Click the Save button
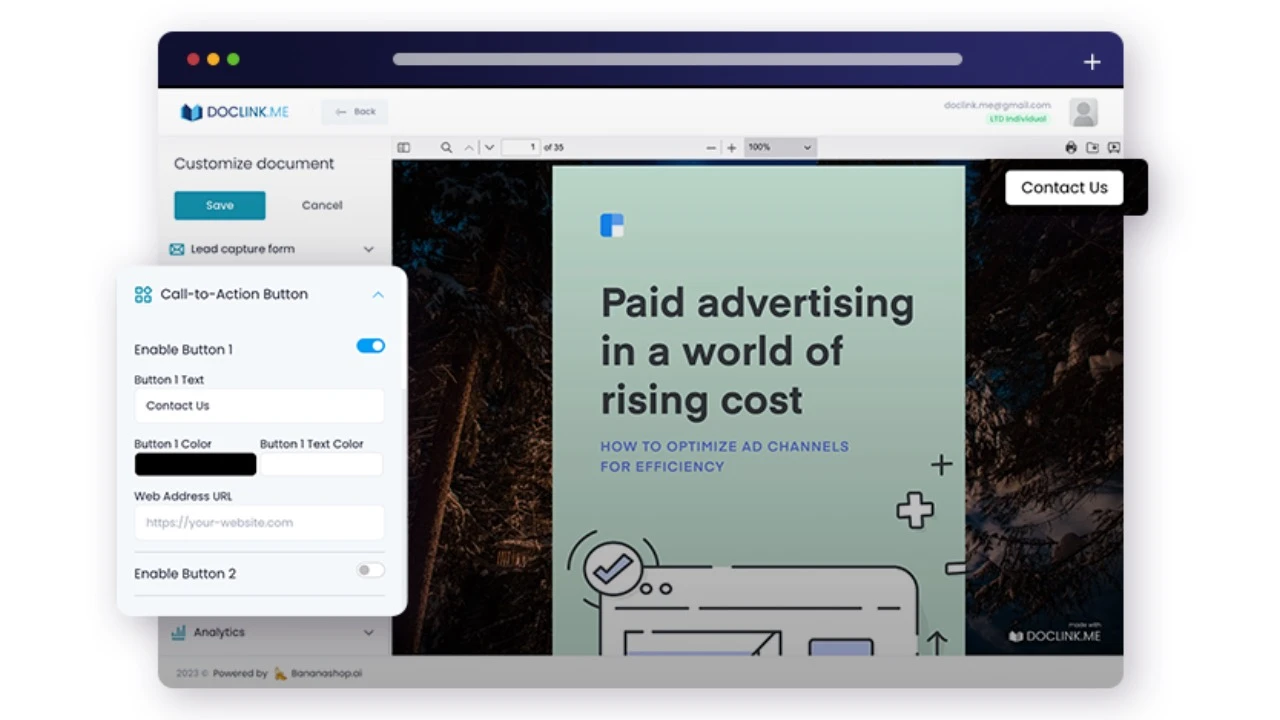Viewport: 1280px width, 720px height. [220, 205]
